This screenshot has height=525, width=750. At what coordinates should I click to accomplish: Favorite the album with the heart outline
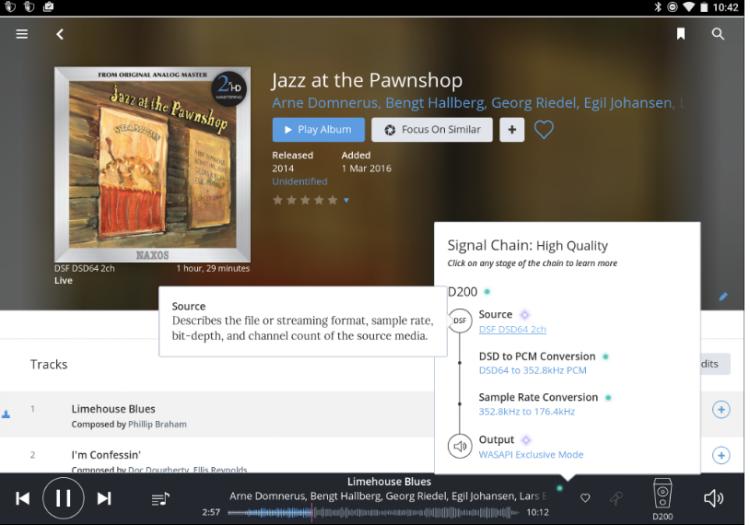tap(543, 130)
